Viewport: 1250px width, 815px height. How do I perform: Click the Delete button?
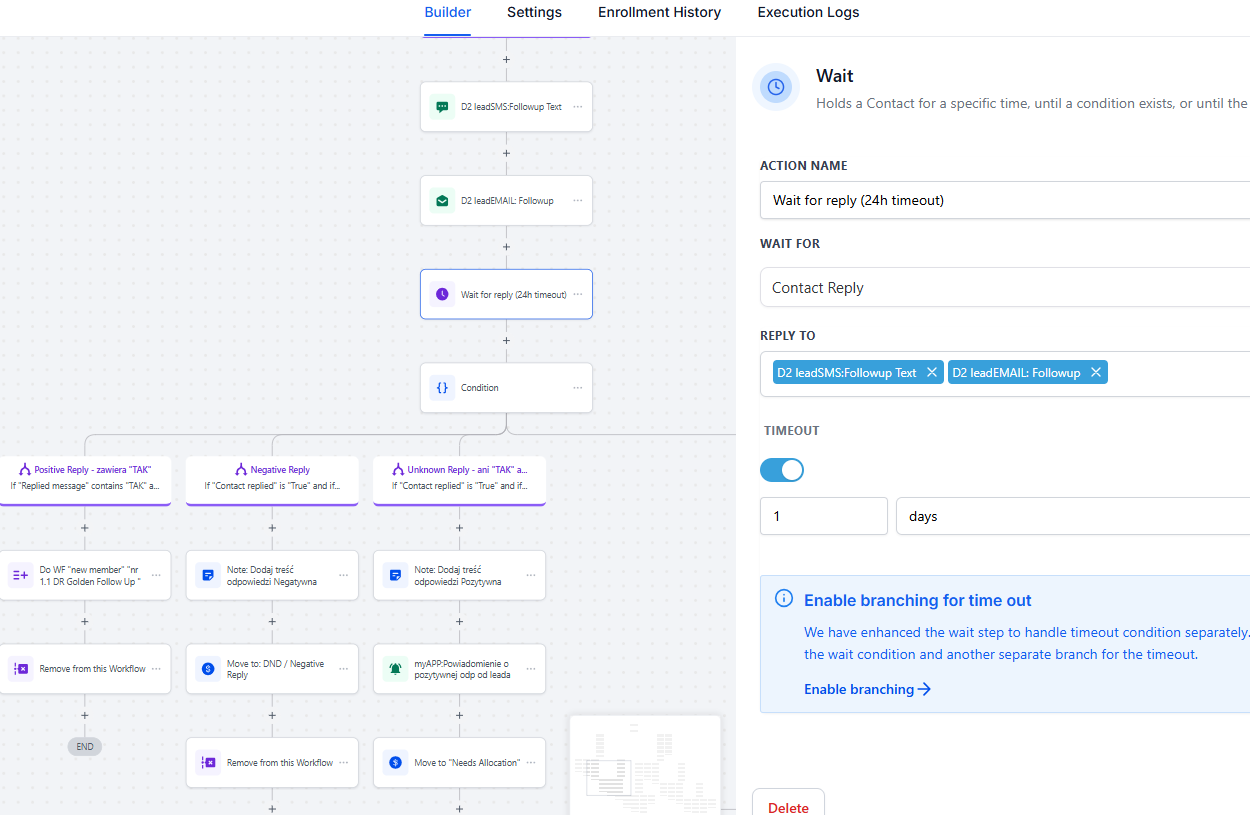click(788, 807)
